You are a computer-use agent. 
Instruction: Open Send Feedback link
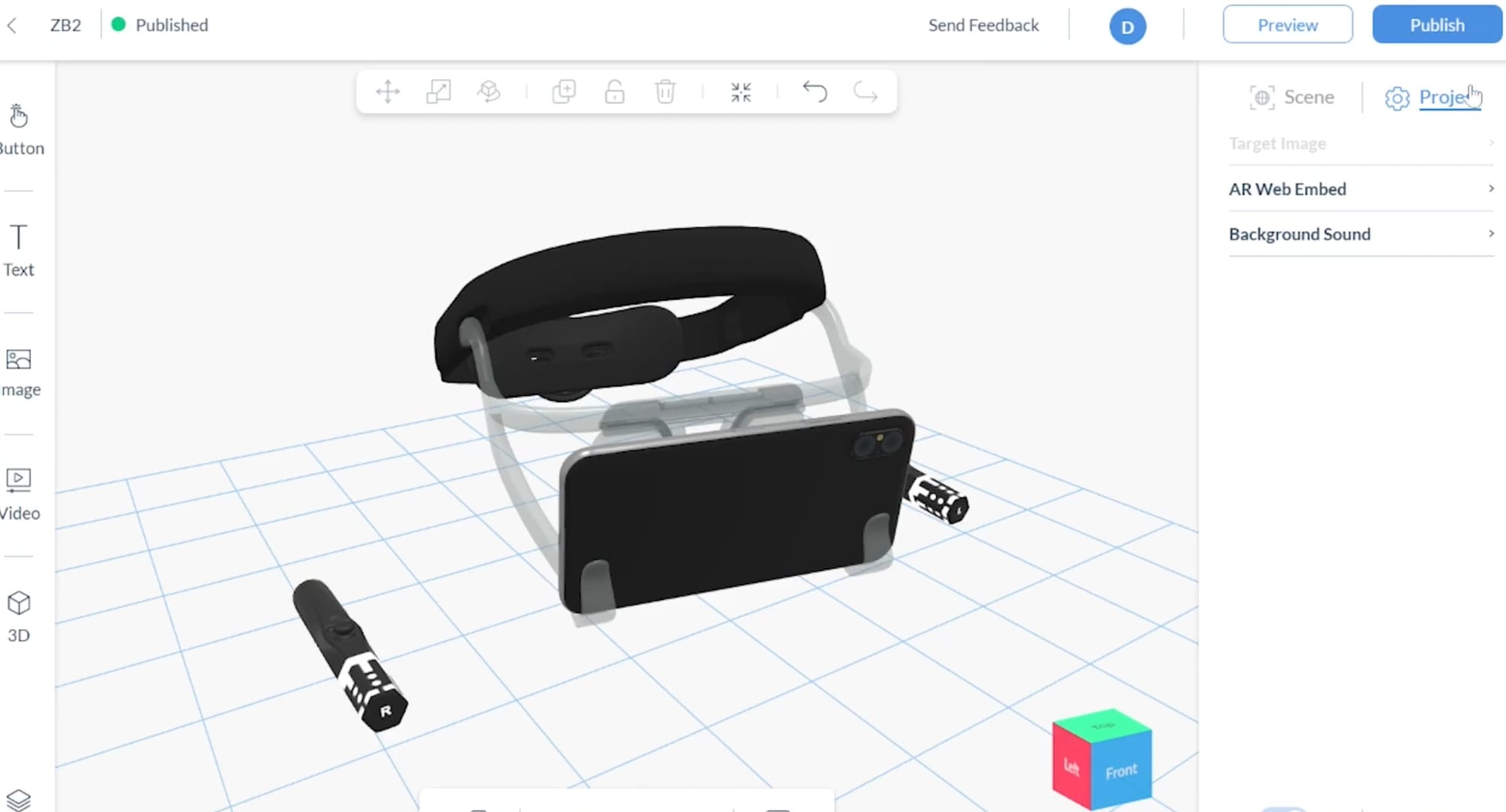click(x=983, y=25)
